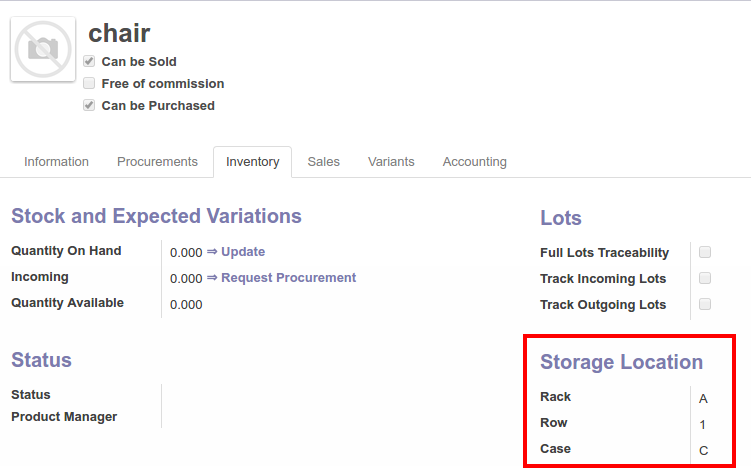Switch to the Accounting tab
This screenshot has height=469, width=751.
pos(474,162)
